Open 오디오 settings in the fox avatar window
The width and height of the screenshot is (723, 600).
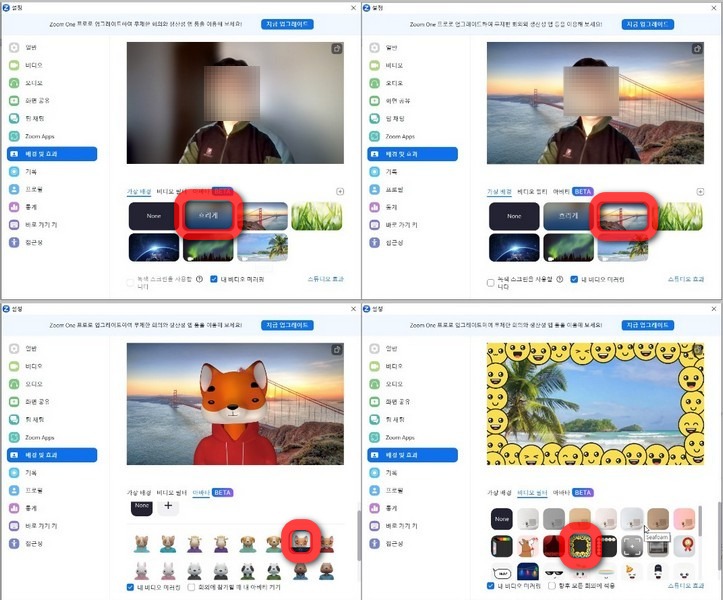click(33, 384)
